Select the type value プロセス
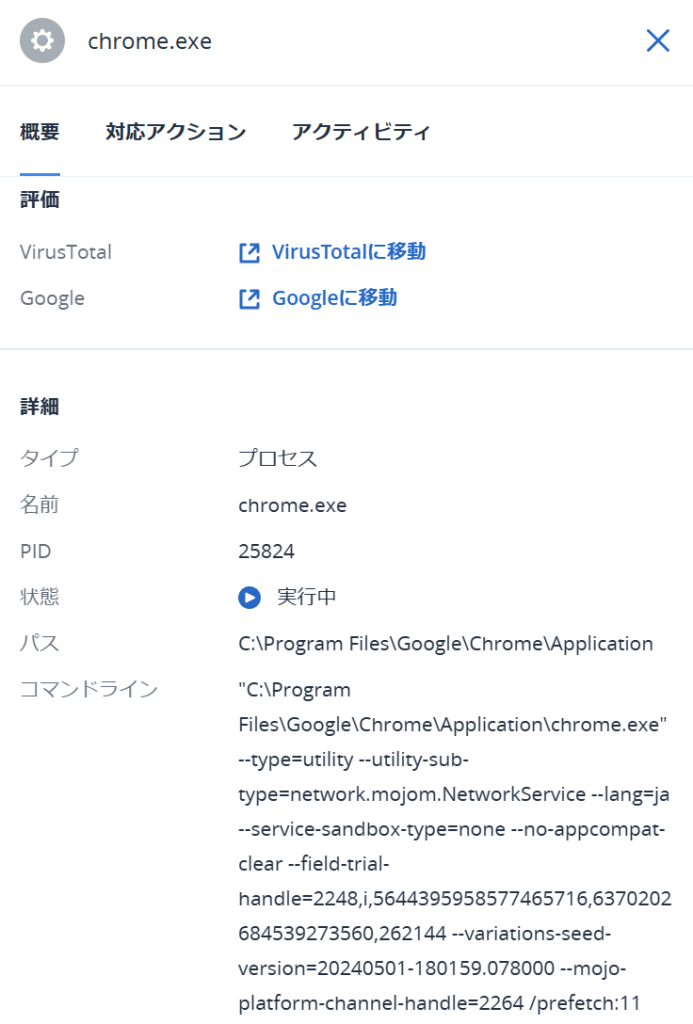Screen dimensions: 693x1024 tap(278, 458)
